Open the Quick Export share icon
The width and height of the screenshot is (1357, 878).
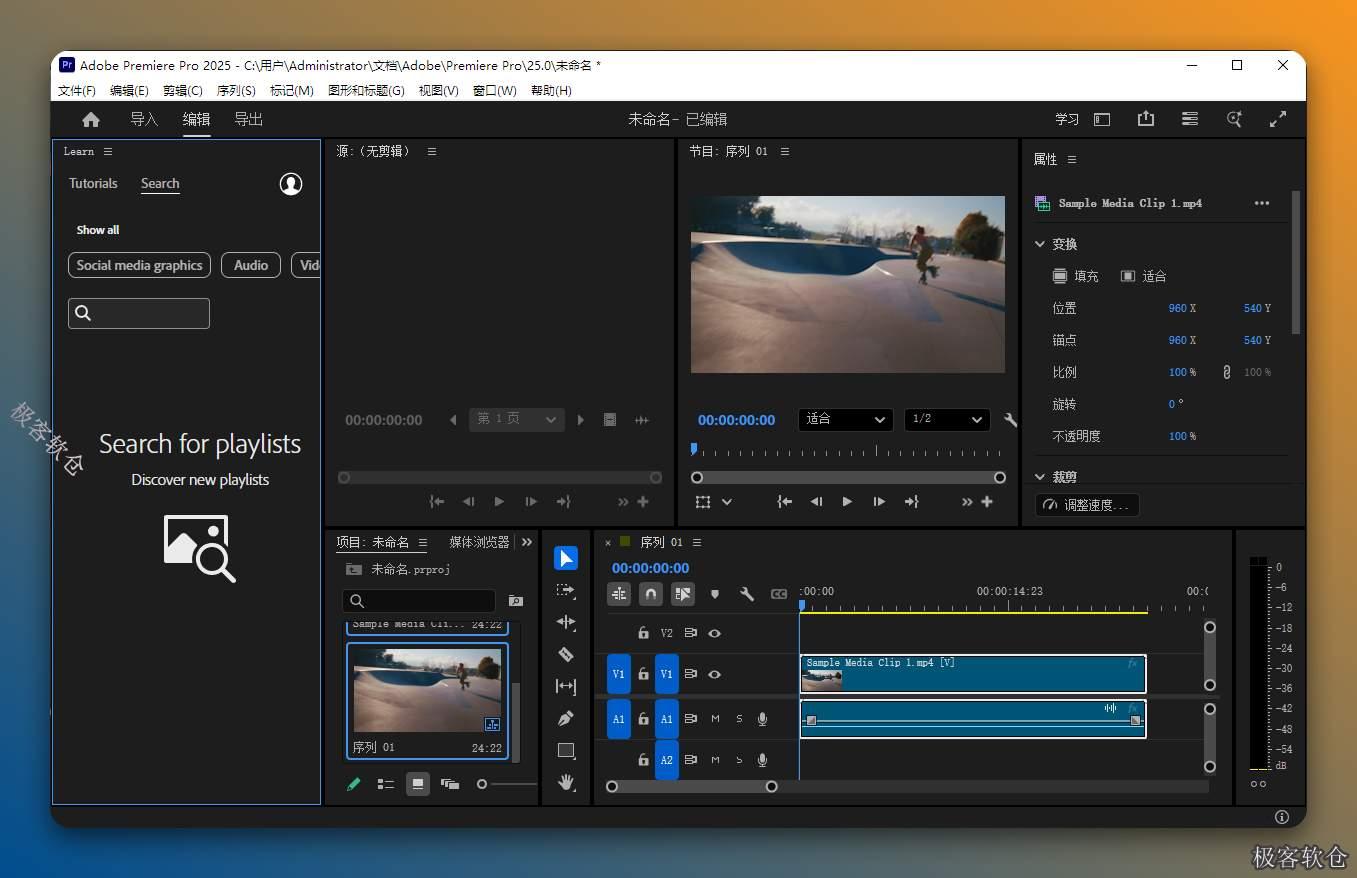1146,119
